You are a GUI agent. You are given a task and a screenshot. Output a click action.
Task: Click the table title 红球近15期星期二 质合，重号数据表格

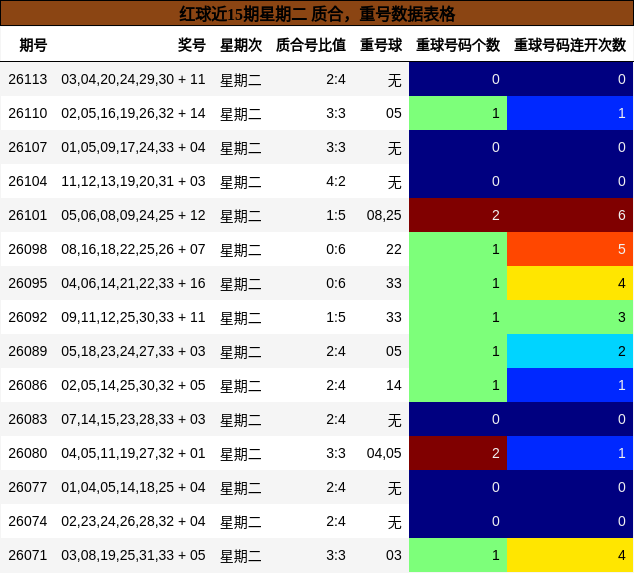[x=317, y=14]
